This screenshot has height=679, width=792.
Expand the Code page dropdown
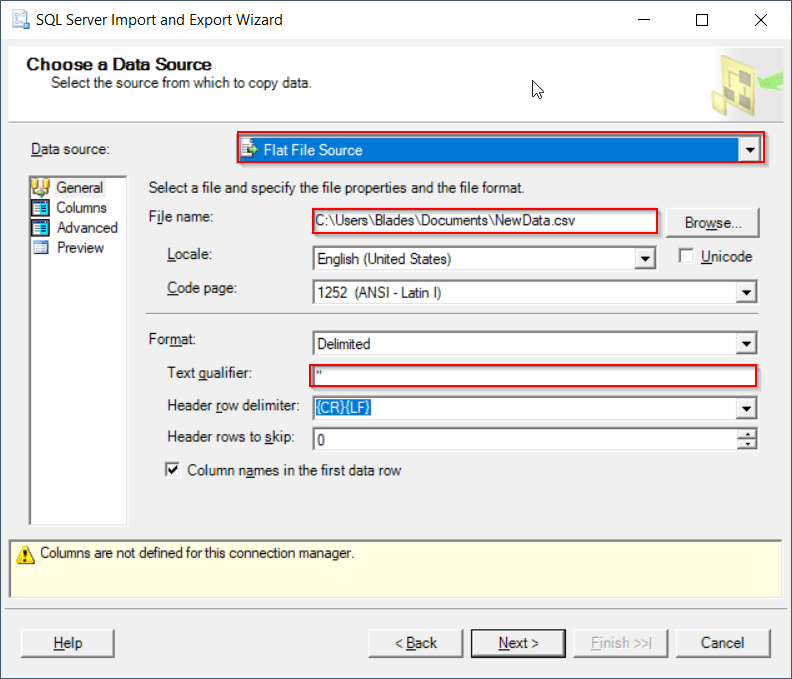click(746, 293)
